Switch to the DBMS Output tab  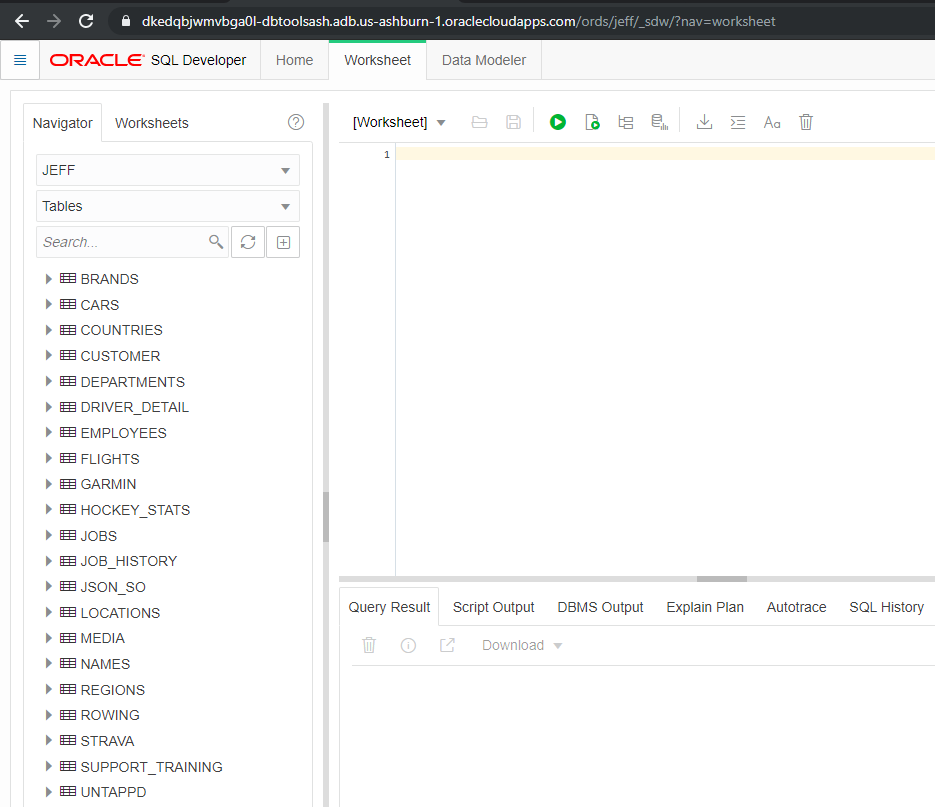(600, 607)
